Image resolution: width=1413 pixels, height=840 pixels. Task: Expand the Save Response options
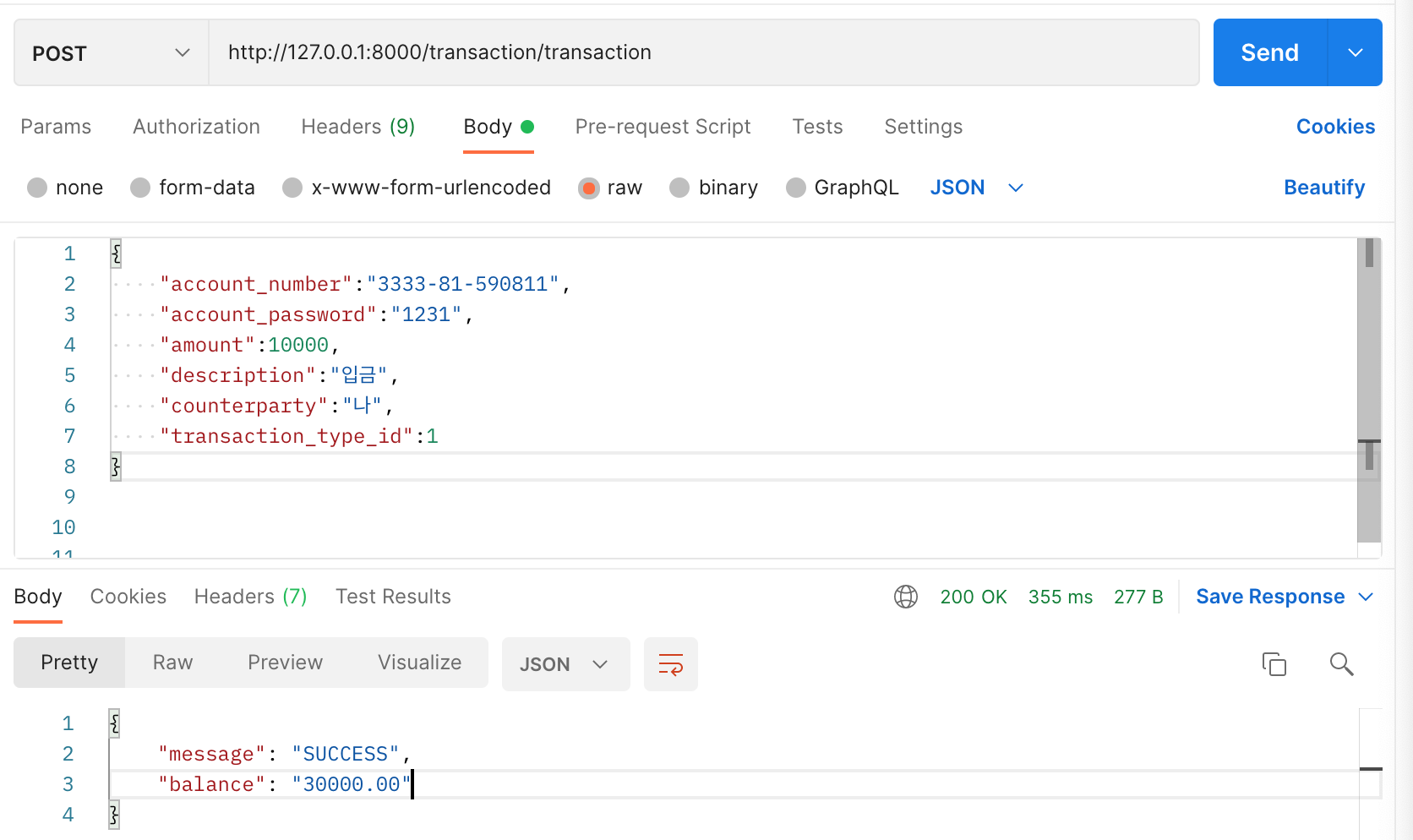coord(1367,597)
